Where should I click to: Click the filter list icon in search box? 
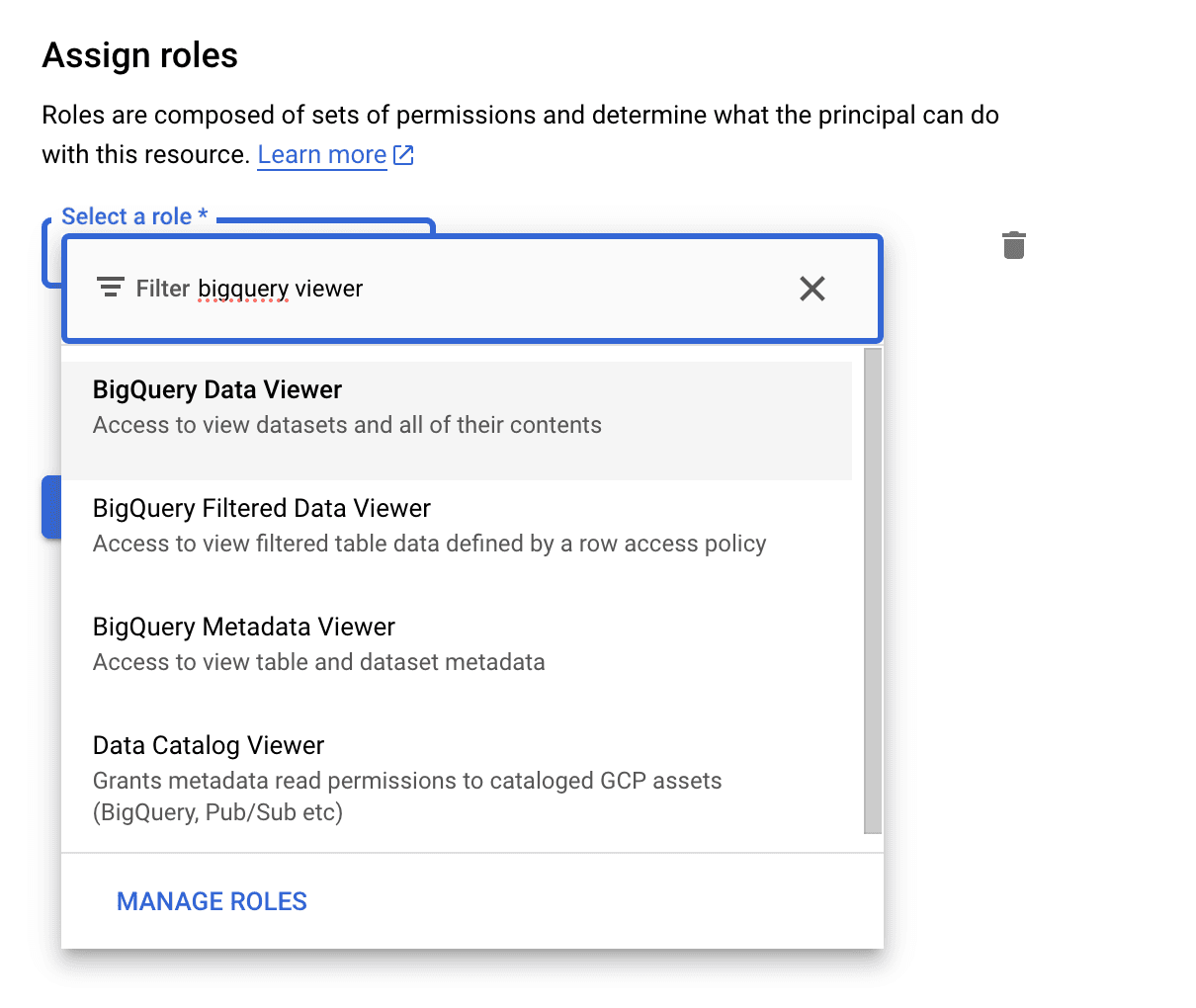[x=110, y=288]
